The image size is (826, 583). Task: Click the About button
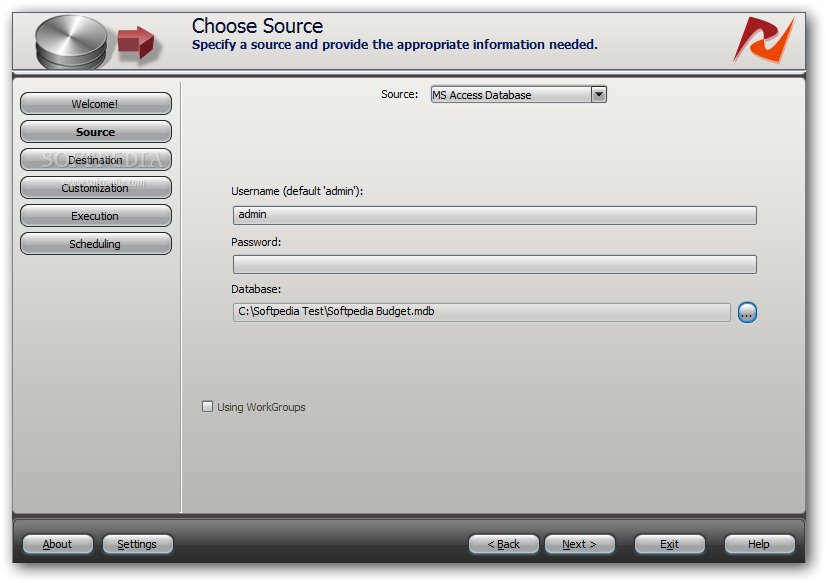(57, 544)
